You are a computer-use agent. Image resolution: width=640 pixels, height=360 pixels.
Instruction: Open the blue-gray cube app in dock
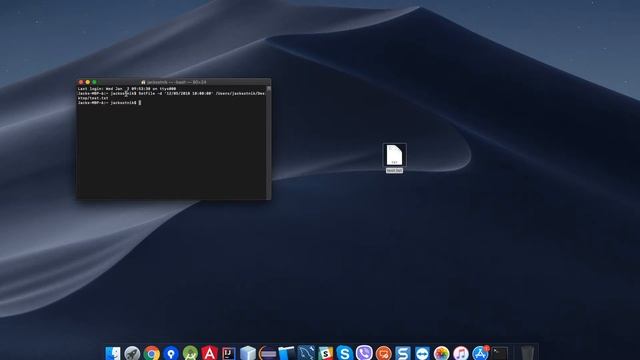click(248, 353)
